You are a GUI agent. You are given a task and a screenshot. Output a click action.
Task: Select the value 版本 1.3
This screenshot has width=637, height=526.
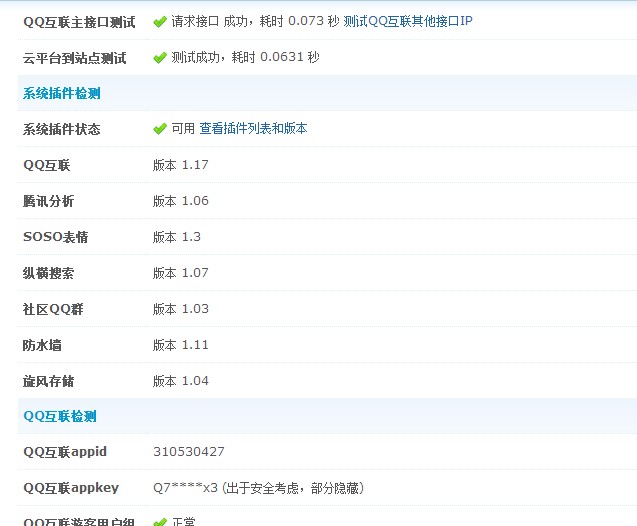(x=177, y=237)
